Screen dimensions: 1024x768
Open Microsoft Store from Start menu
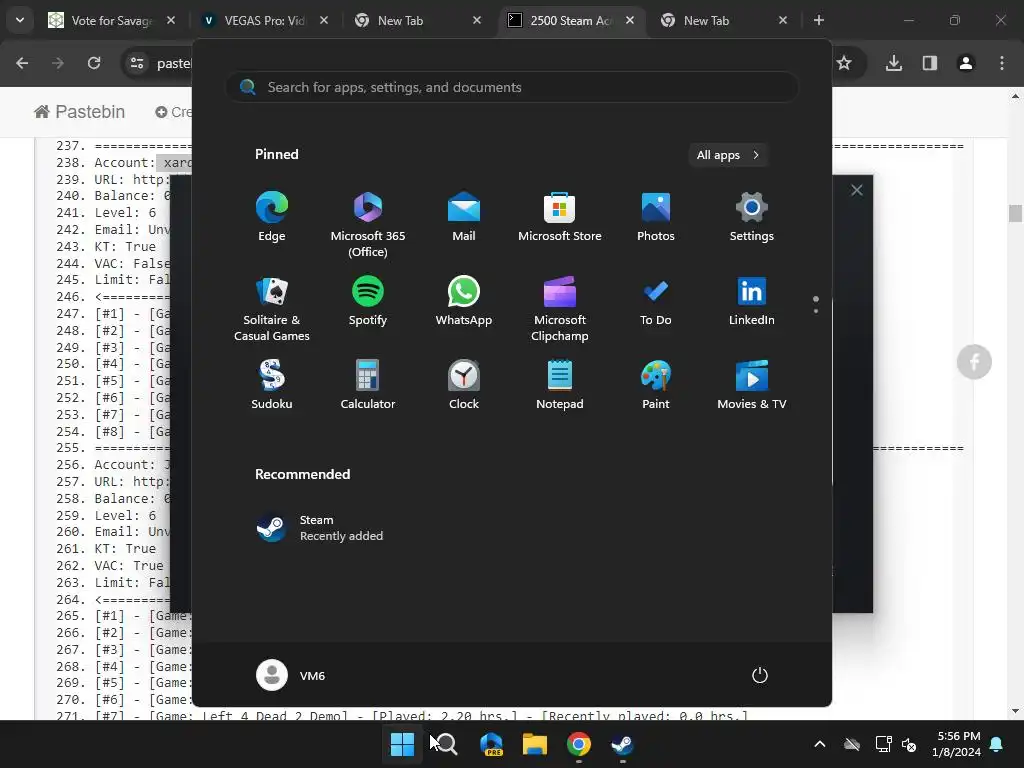pyautogui.click(x=560, y=217)
